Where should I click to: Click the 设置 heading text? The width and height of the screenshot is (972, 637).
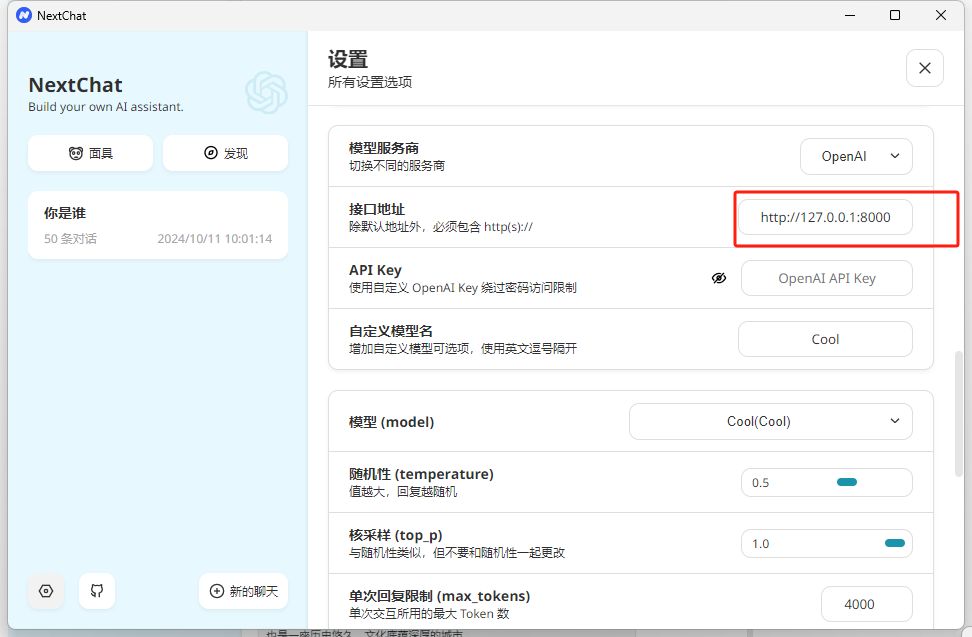click(x=348, y=59)
